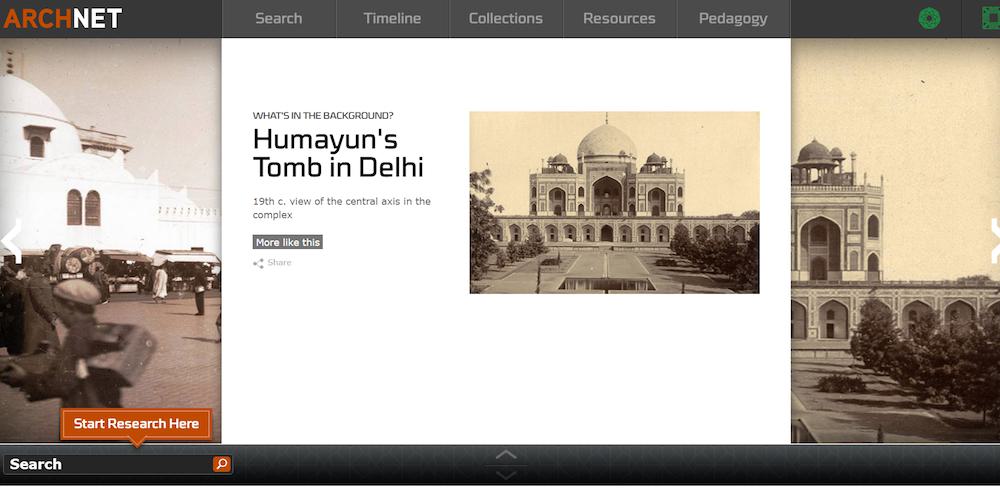Select Pedagogy in the top navigation
Image resolution: width=1000 pixels, height=488 pixels.
click(x=733, y=18)
